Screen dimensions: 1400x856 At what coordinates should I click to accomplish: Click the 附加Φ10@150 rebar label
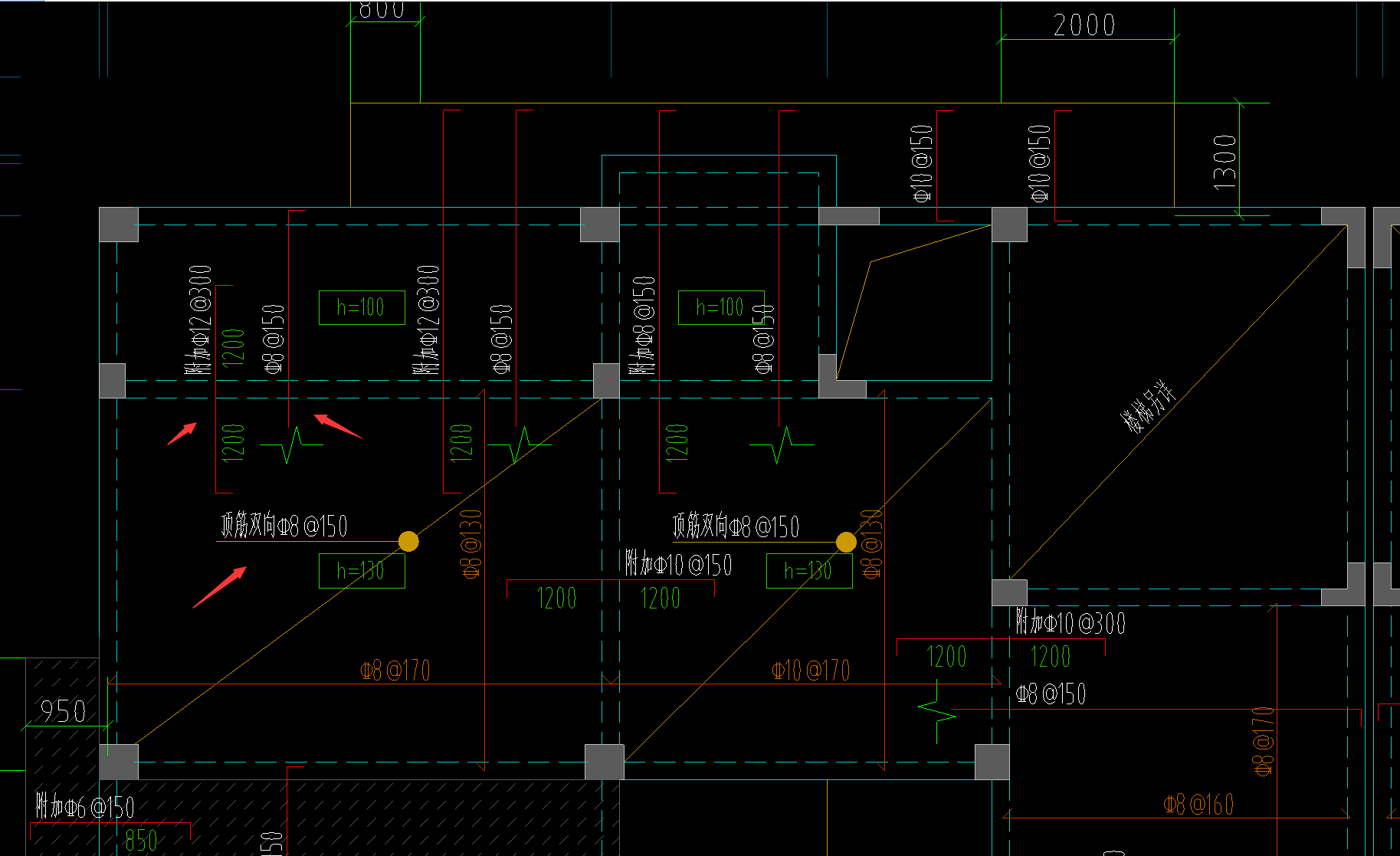679,564
